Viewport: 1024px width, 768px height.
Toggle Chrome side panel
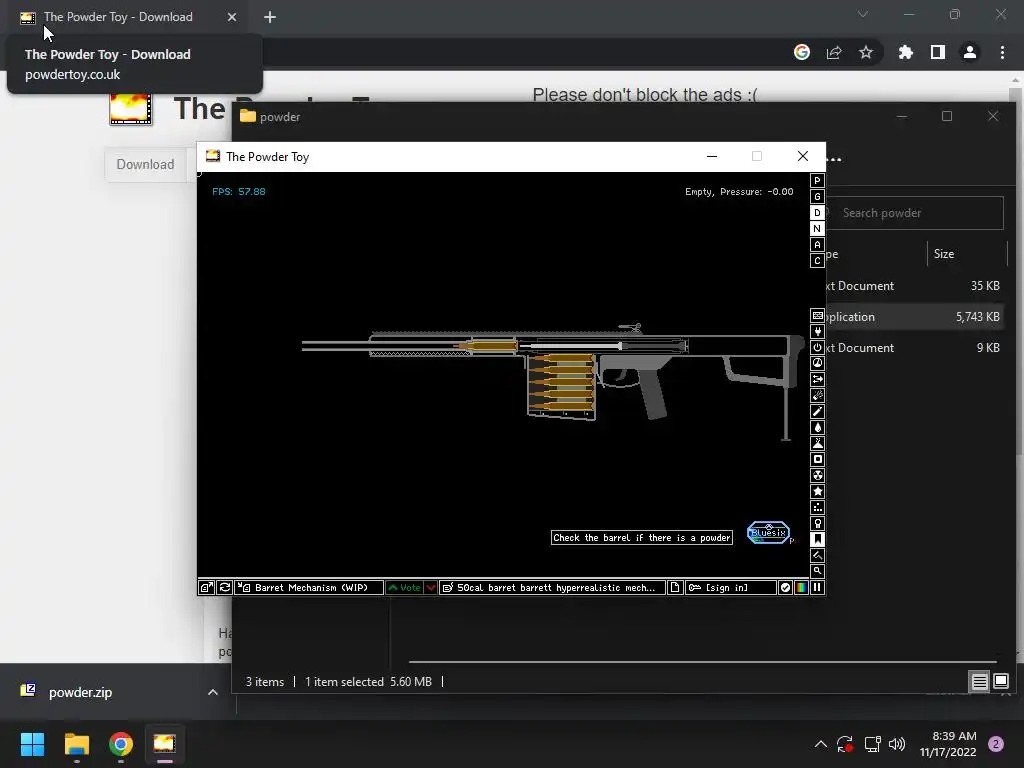(938, 52)
